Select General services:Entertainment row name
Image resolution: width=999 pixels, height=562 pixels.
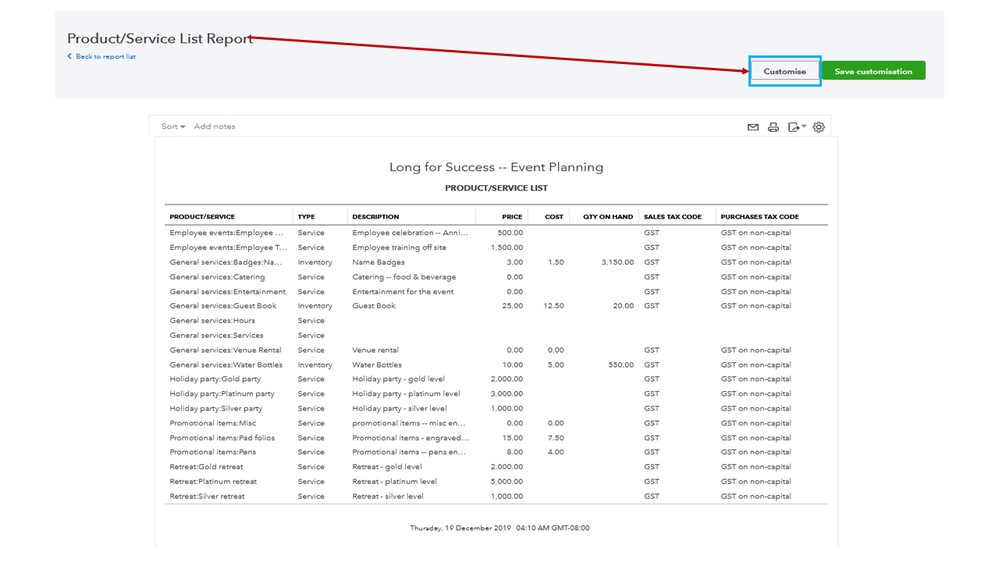coord(227,292)
